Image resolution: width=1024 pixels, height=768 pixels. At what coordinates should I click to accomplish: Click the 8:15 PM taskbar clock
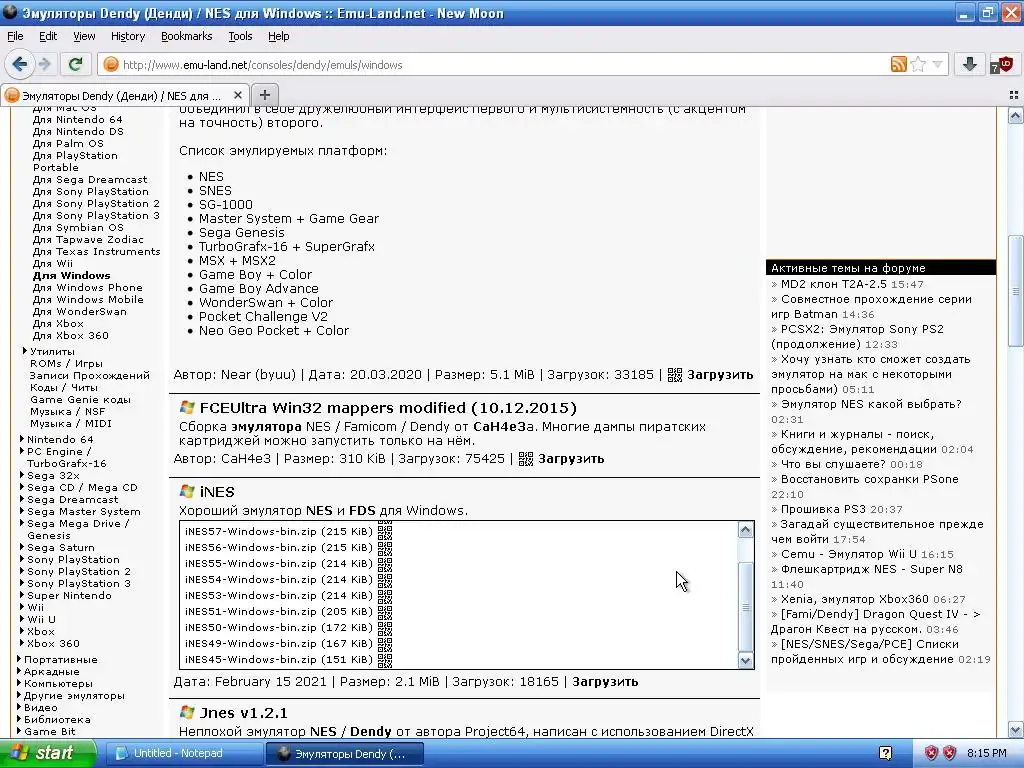click(x=986, y=753)
